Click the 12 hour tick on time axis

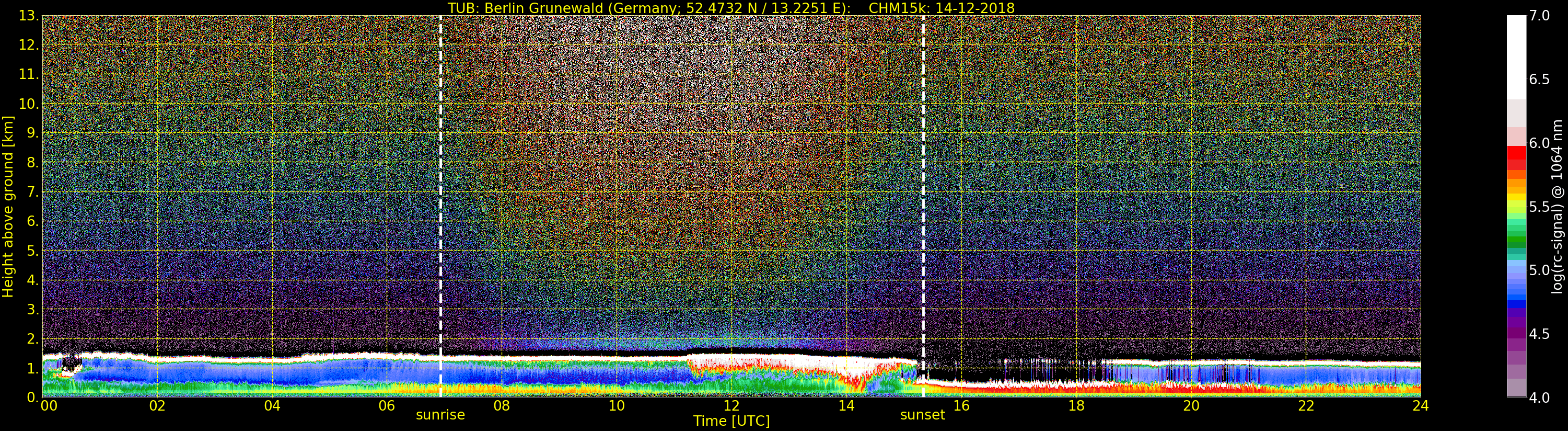coord(731,406)
